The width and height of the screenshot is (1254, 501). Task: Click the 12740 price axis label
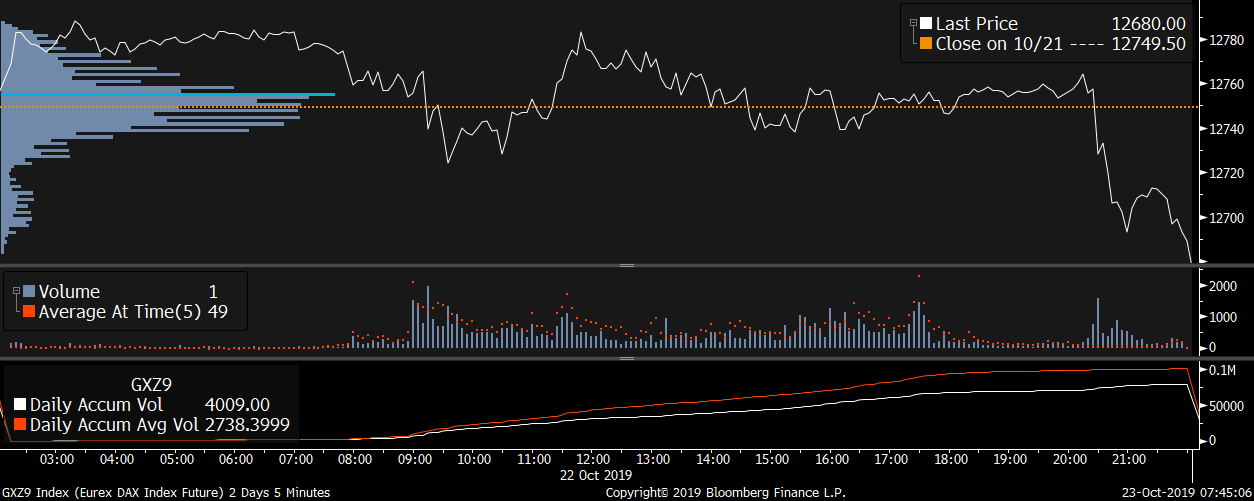[x=1226, y=129]
